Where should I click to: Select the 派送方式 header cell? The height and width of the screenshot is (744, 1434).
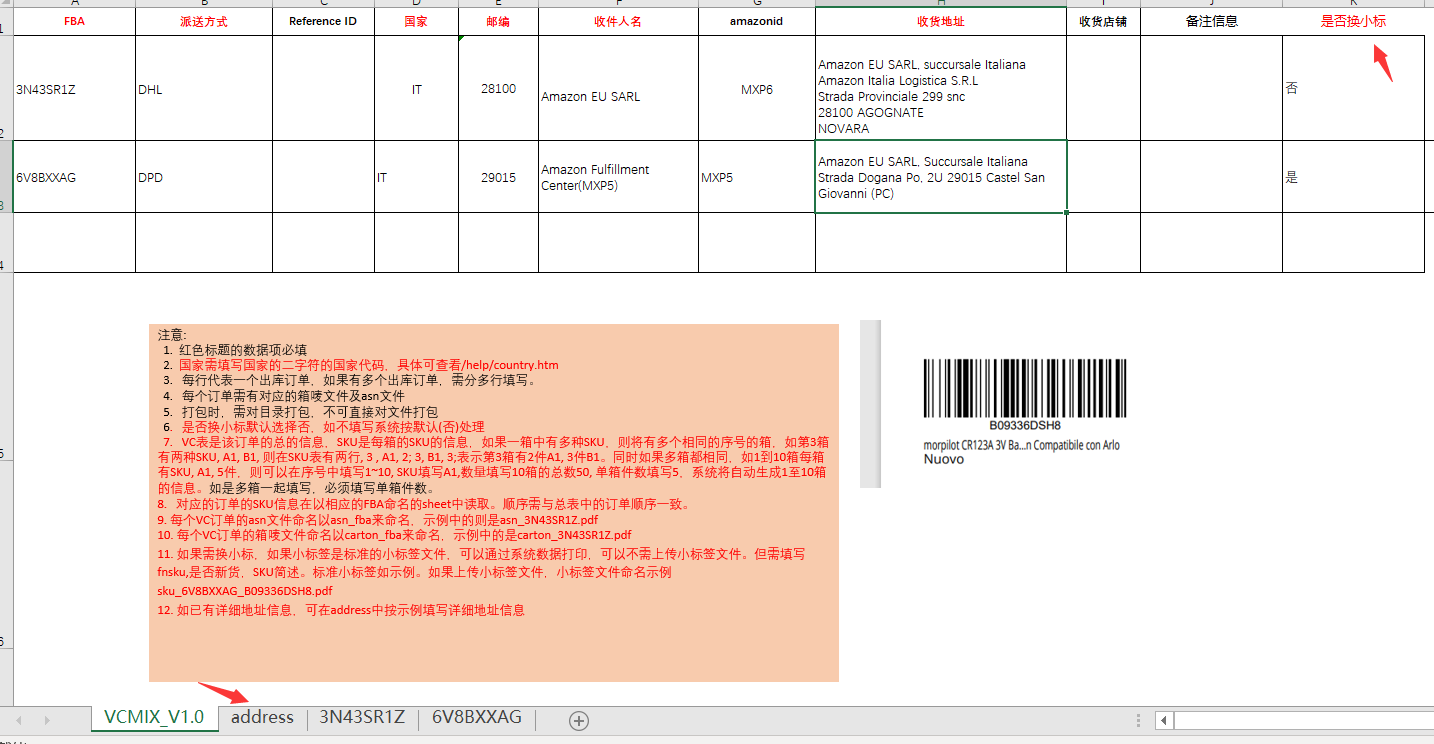coord(204,21)
